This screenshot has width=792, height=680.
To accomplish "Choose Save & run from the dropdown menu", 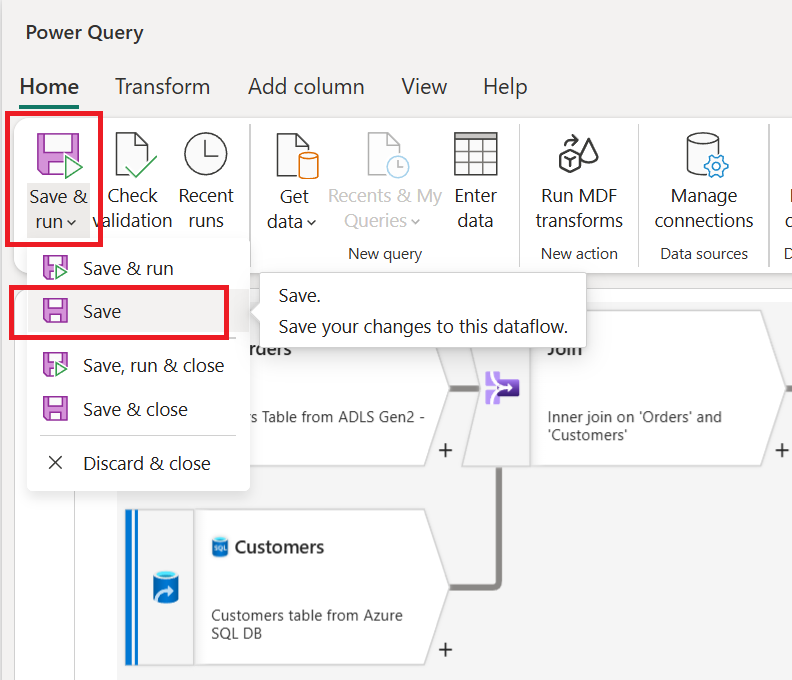I will [138, 268].
